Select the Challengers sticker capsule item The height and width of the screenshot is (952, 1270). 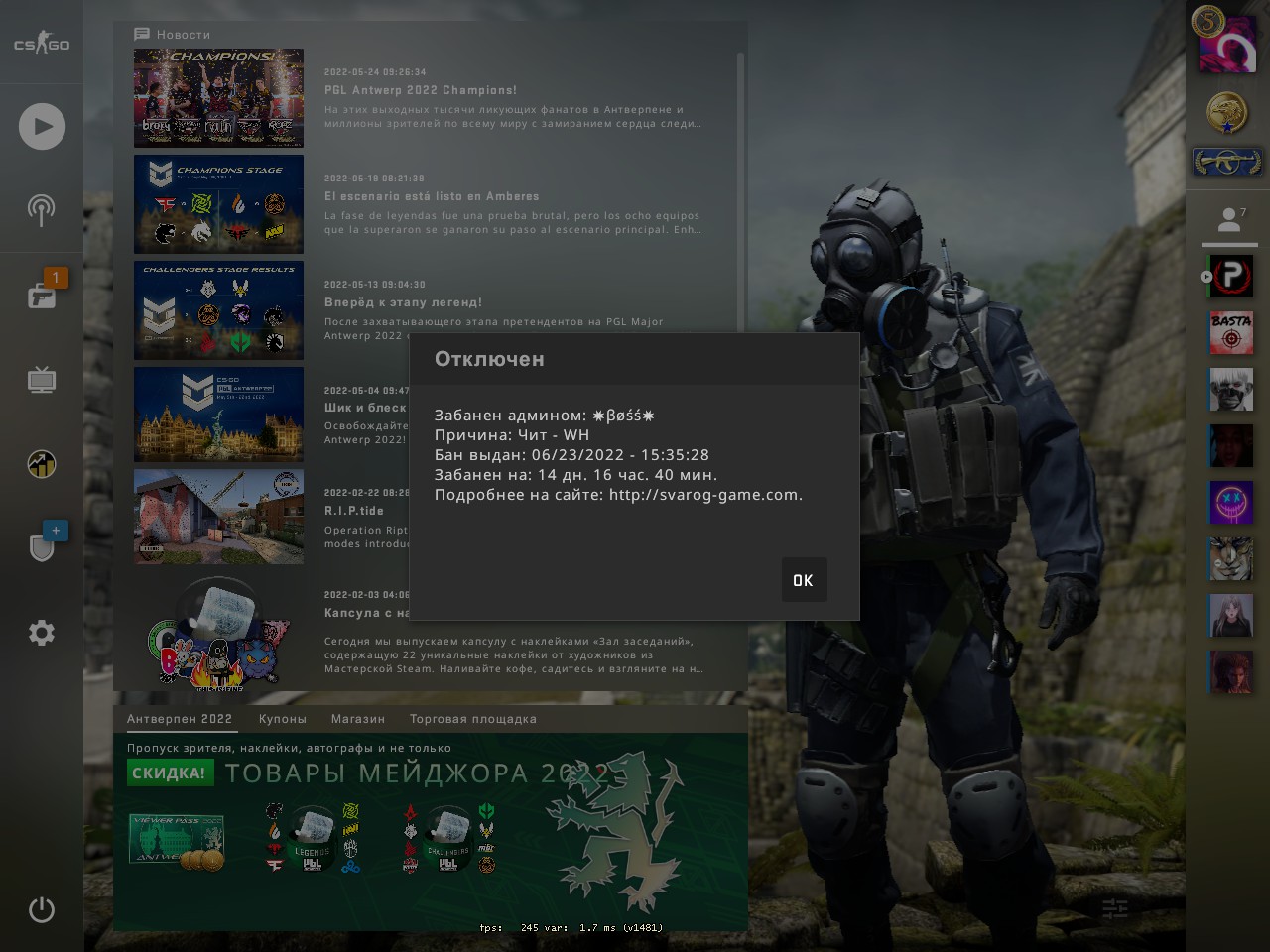click(x=448, y=838)
